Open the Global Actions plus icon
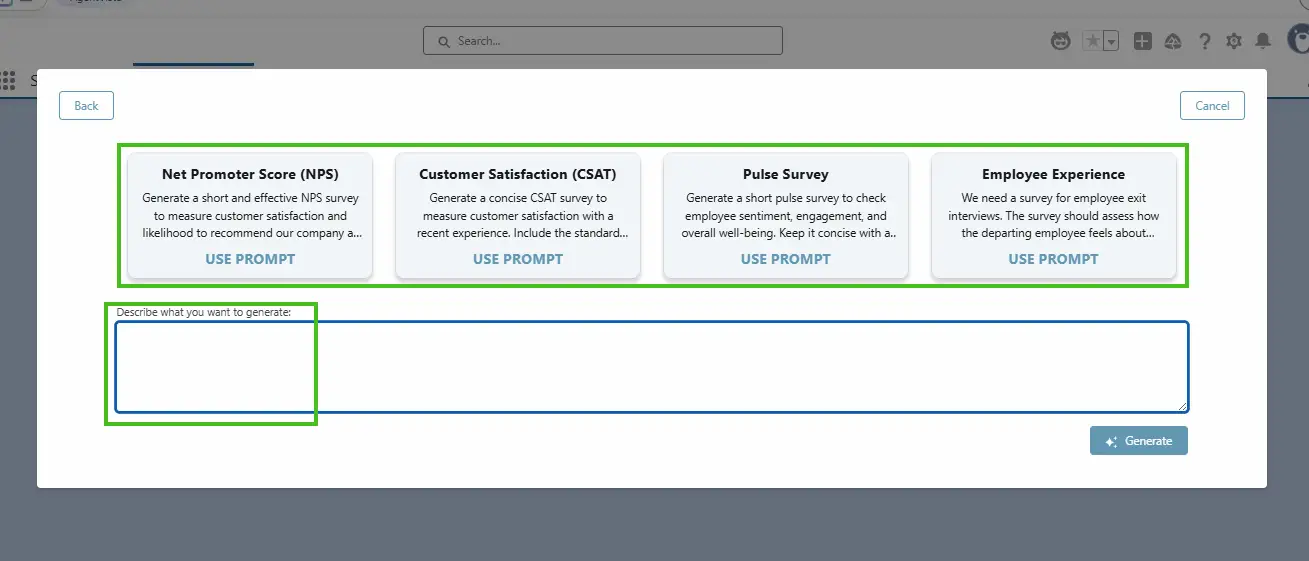Image resolution: width=1309 pixels, height=561 pixels. pos(1143,41)
